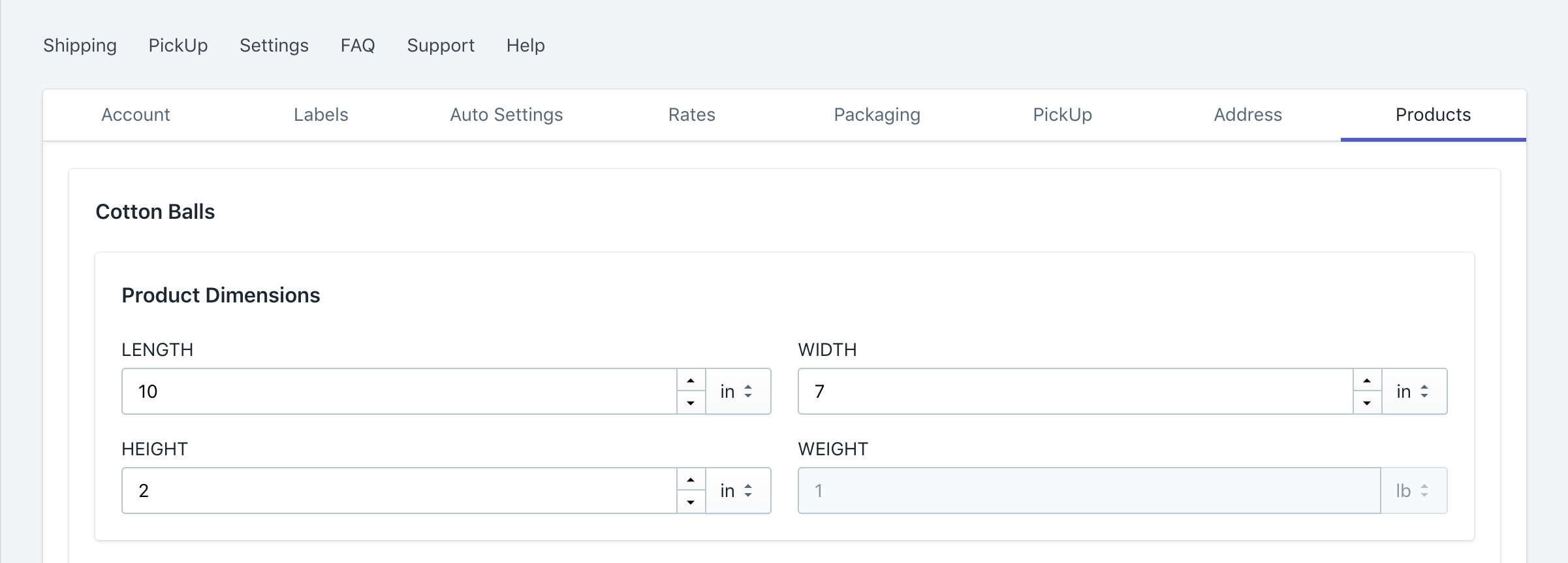
Task: Click the HEIGHT field label
Action: [x=155, y=449]
